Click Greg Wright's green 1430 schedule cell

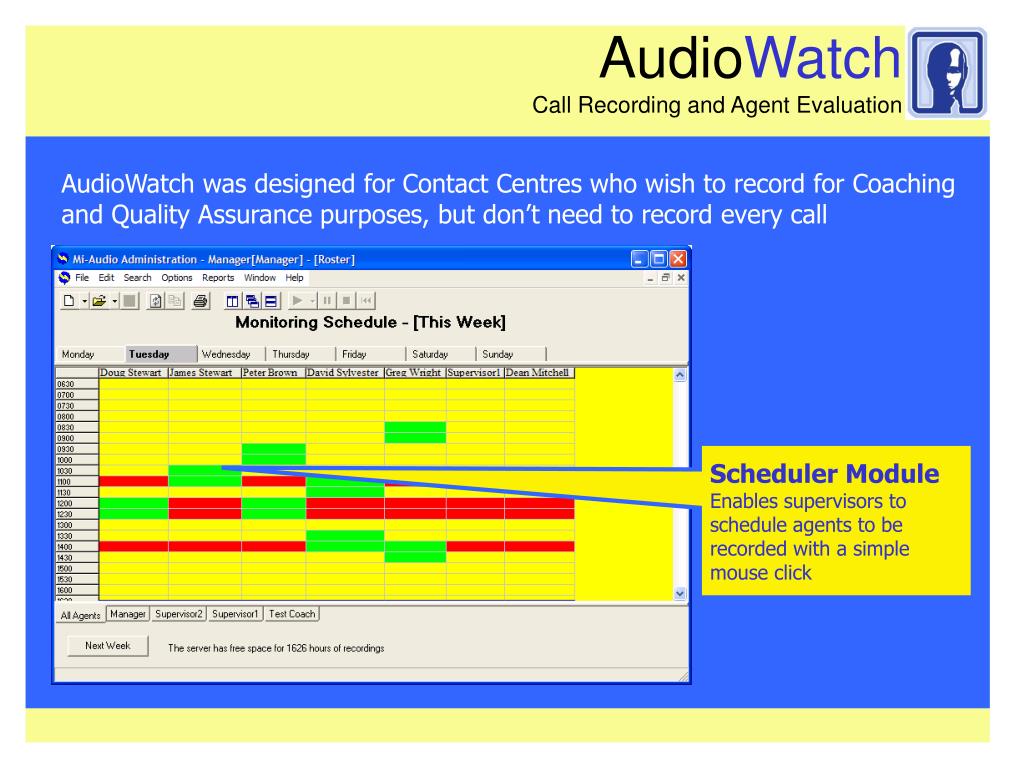coord(415,557)
